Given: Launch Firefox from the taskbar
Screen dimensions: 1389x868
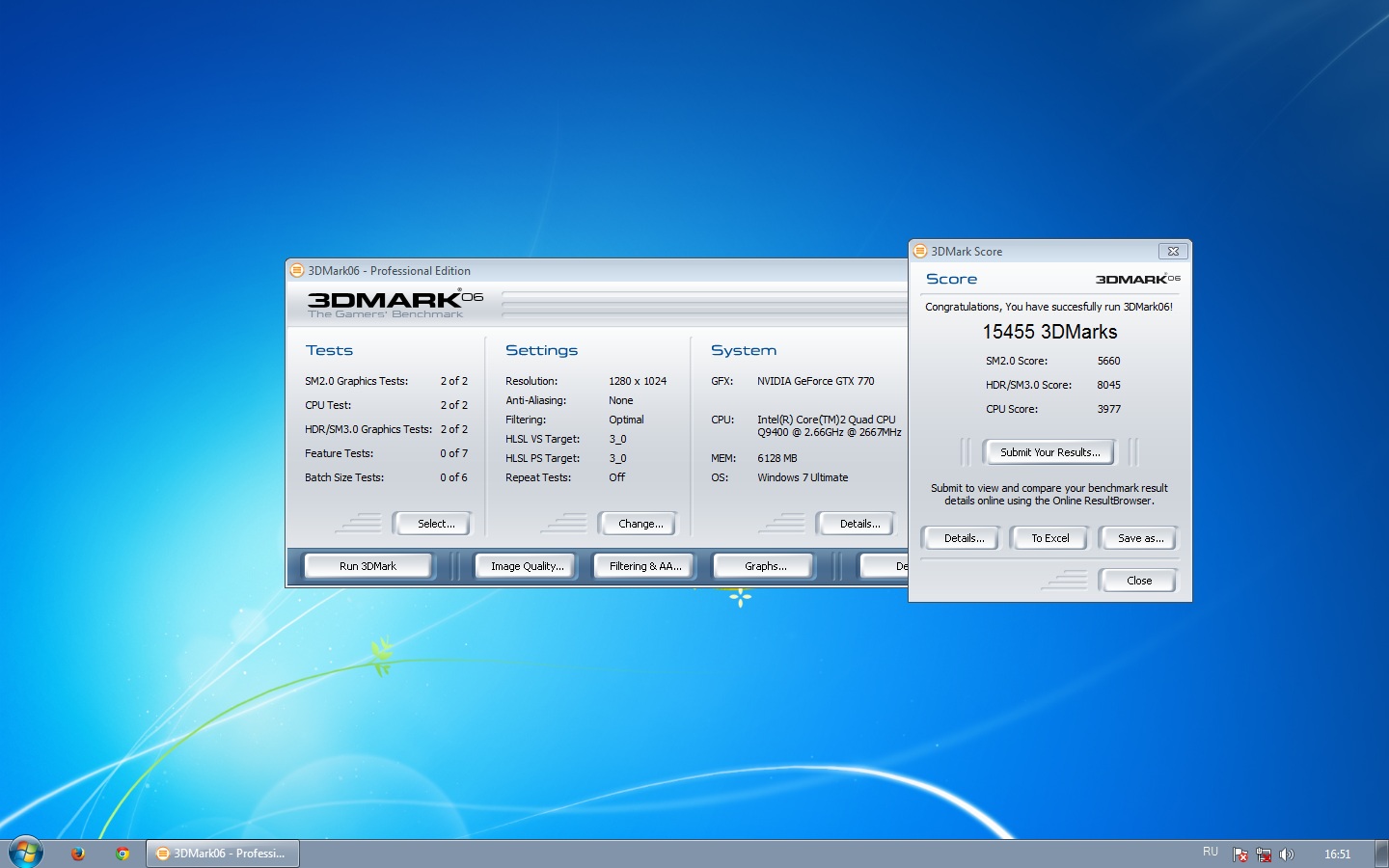Looking at the screenshot, I should coord(78,854).
